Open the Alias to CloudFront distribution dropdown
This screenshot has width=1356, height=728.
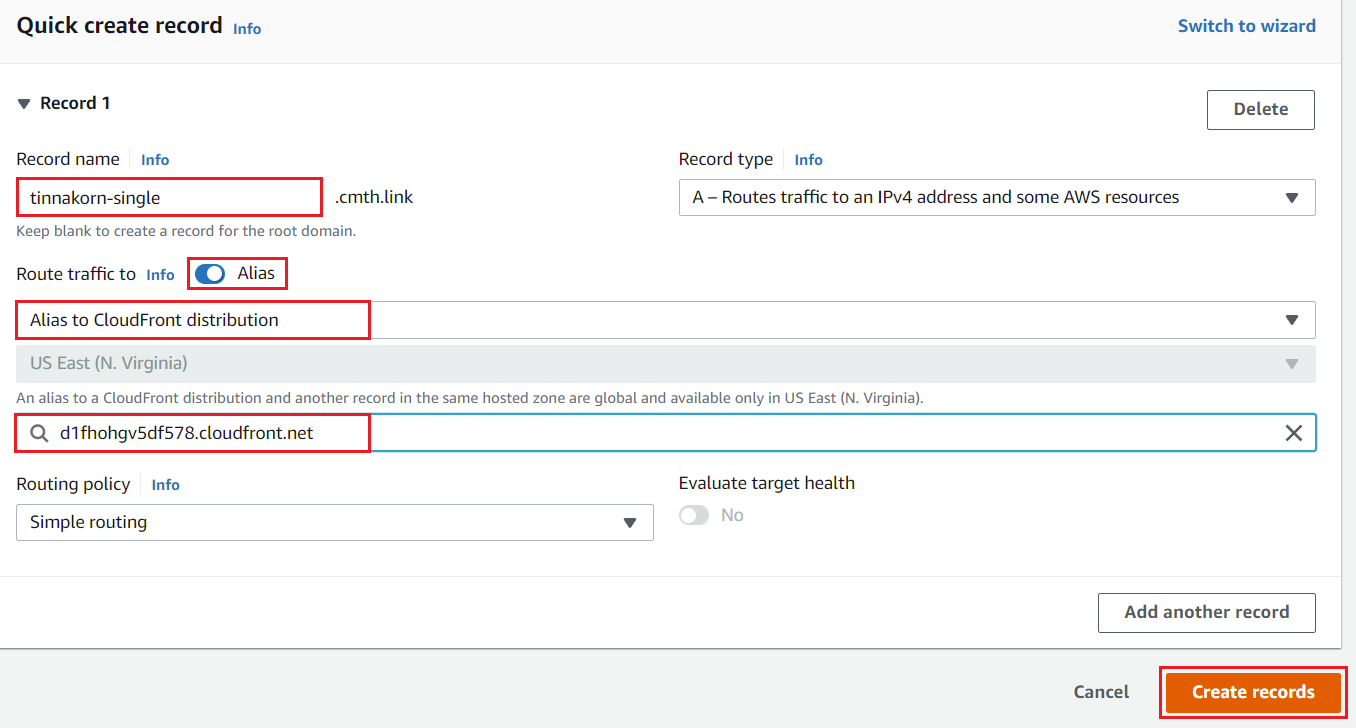click(1290, 319)
